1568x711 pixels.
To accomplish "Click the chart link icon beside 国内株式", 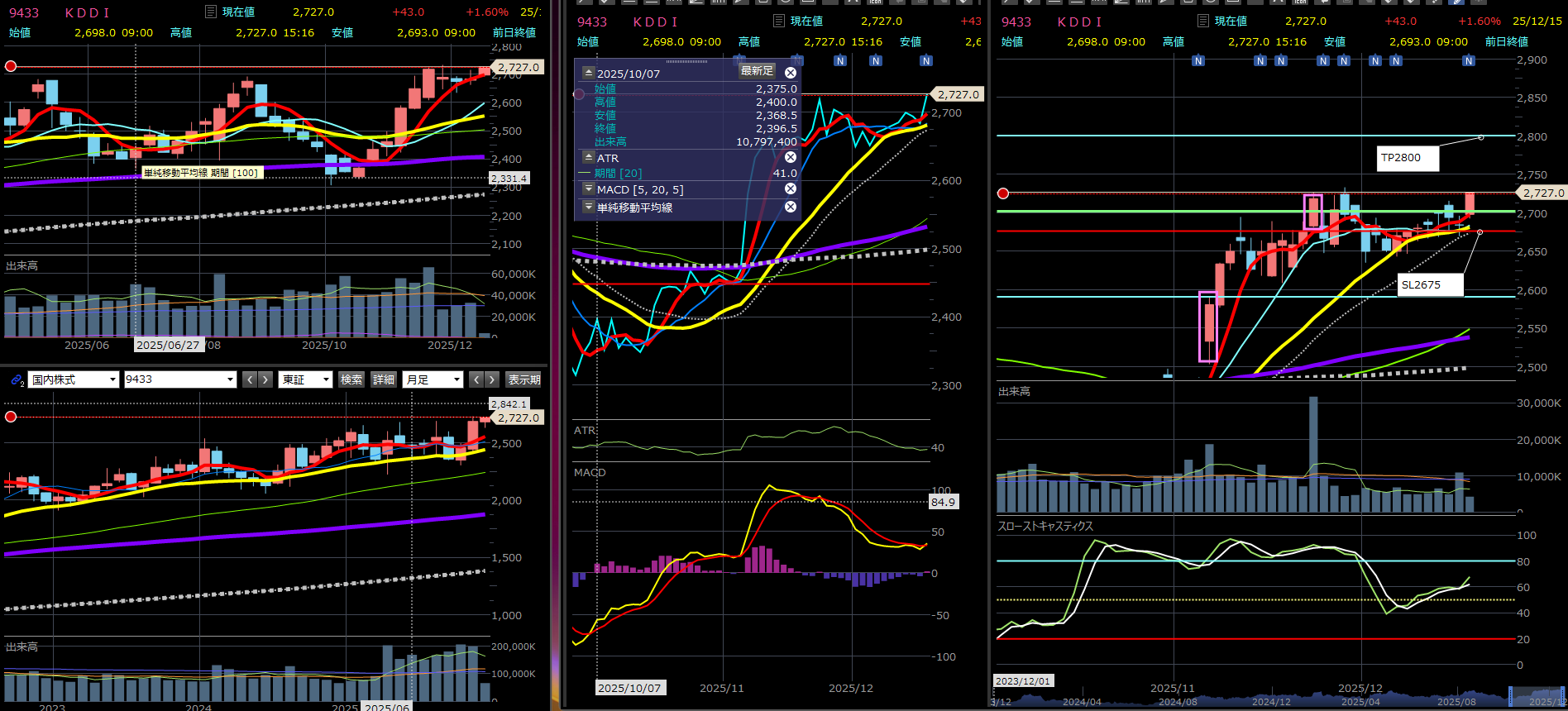I will point(17,380).
